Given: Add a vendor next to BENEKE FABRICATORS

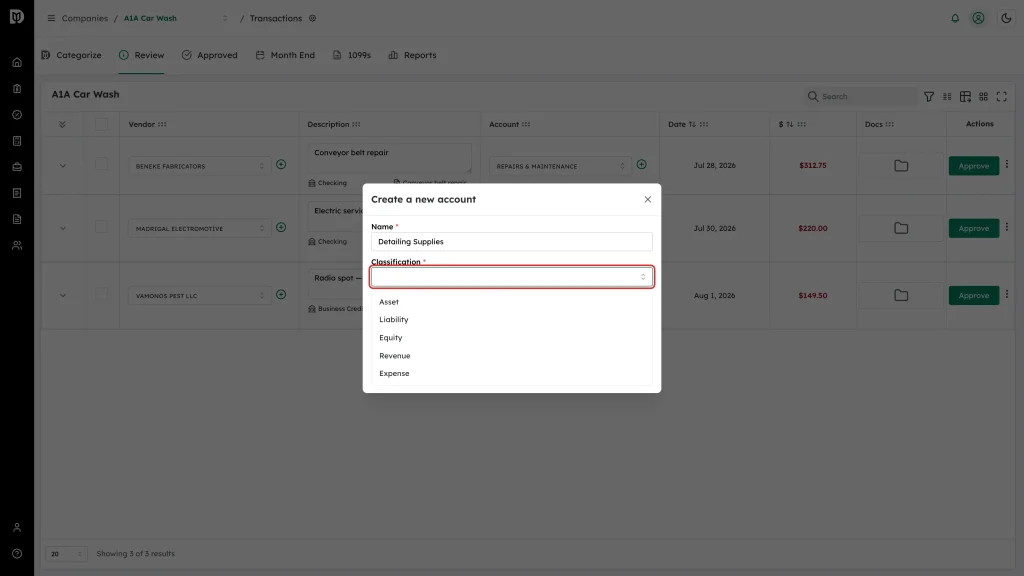Looking at the screenshot, I should coord(281,165).
